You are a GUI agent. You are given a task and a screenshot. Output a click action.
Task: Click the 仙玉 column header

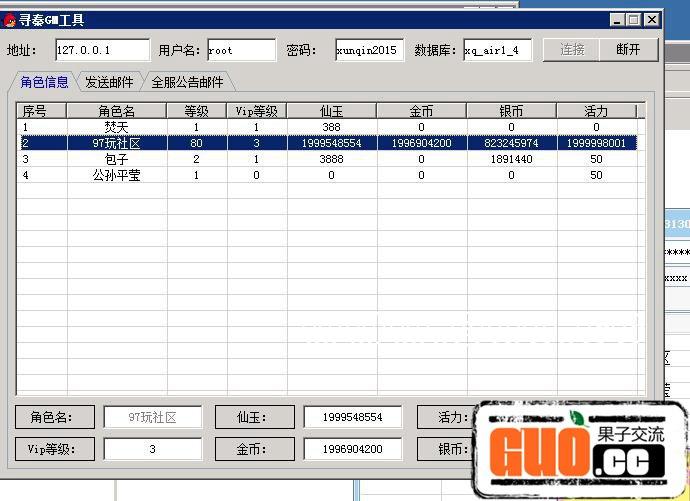tap(331, 111)
